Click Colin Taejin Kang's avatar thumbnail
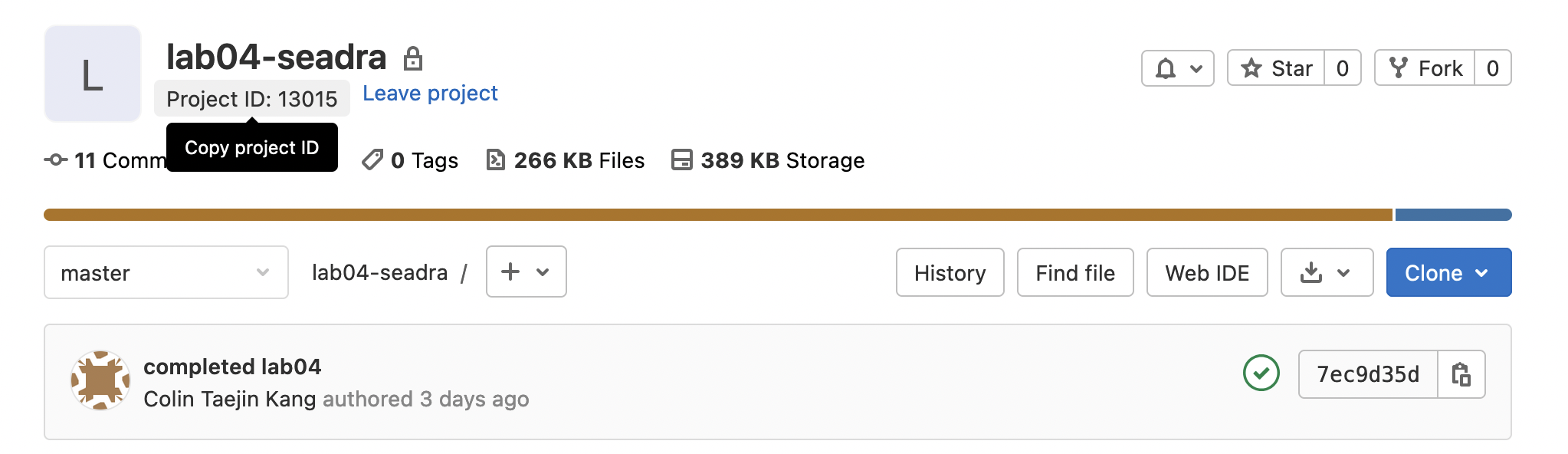 click(x=100, y=380)
